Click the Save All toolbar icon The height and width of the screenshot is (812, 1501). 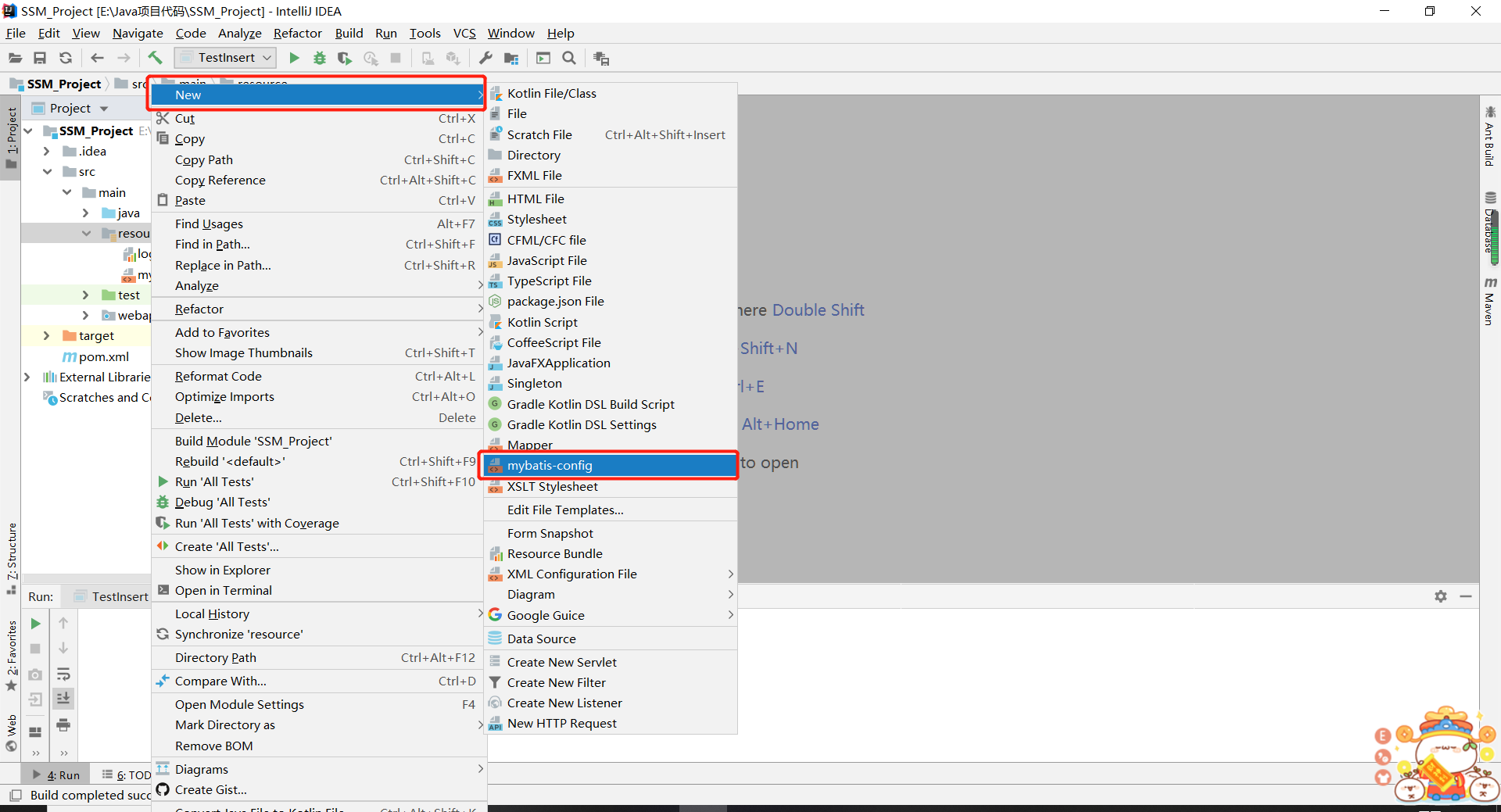pos(40,58)
